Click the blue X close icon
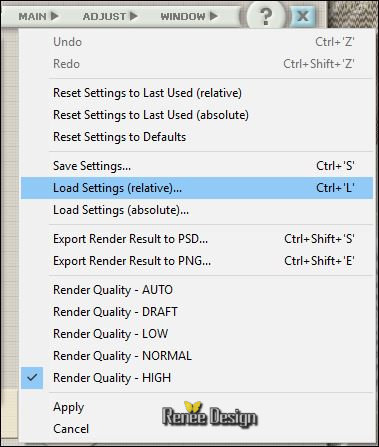Viewport: 379px width, 447px height. click(303, 16)
